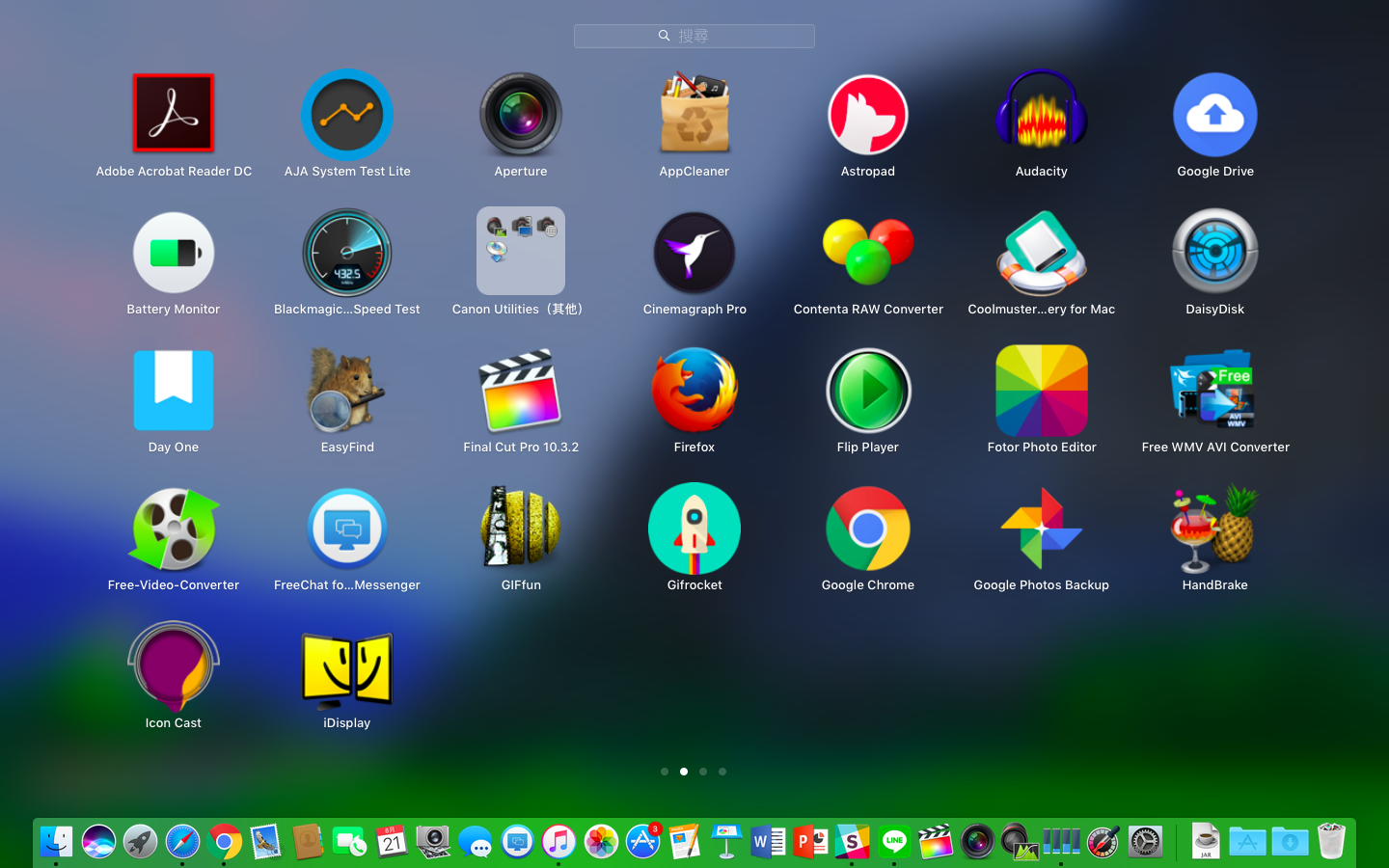Open the Trash in the Dock
This screenshot has height=868, width=1389.
(1331, 842)
